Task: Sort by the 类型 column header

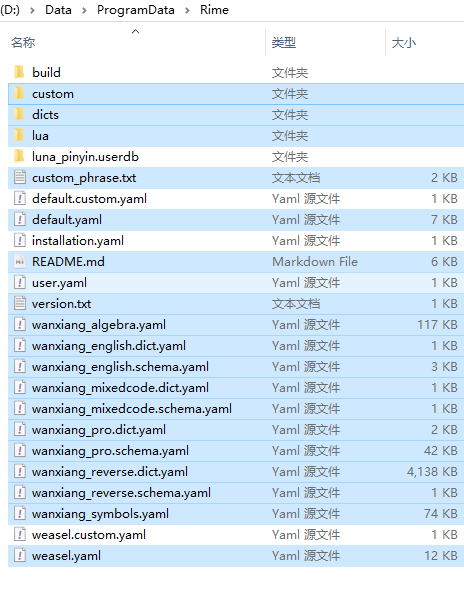Action: 284,42
